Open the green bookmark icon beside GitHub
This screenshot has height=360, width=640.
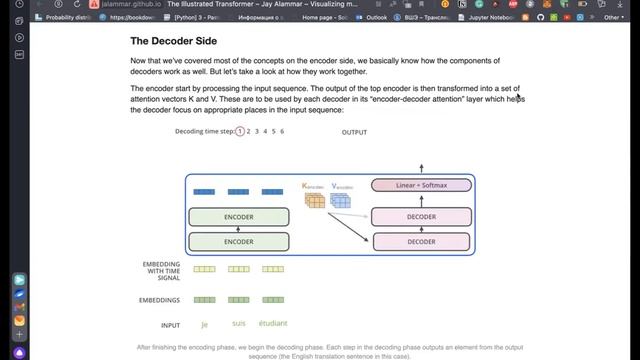click(x=554, y=18)
